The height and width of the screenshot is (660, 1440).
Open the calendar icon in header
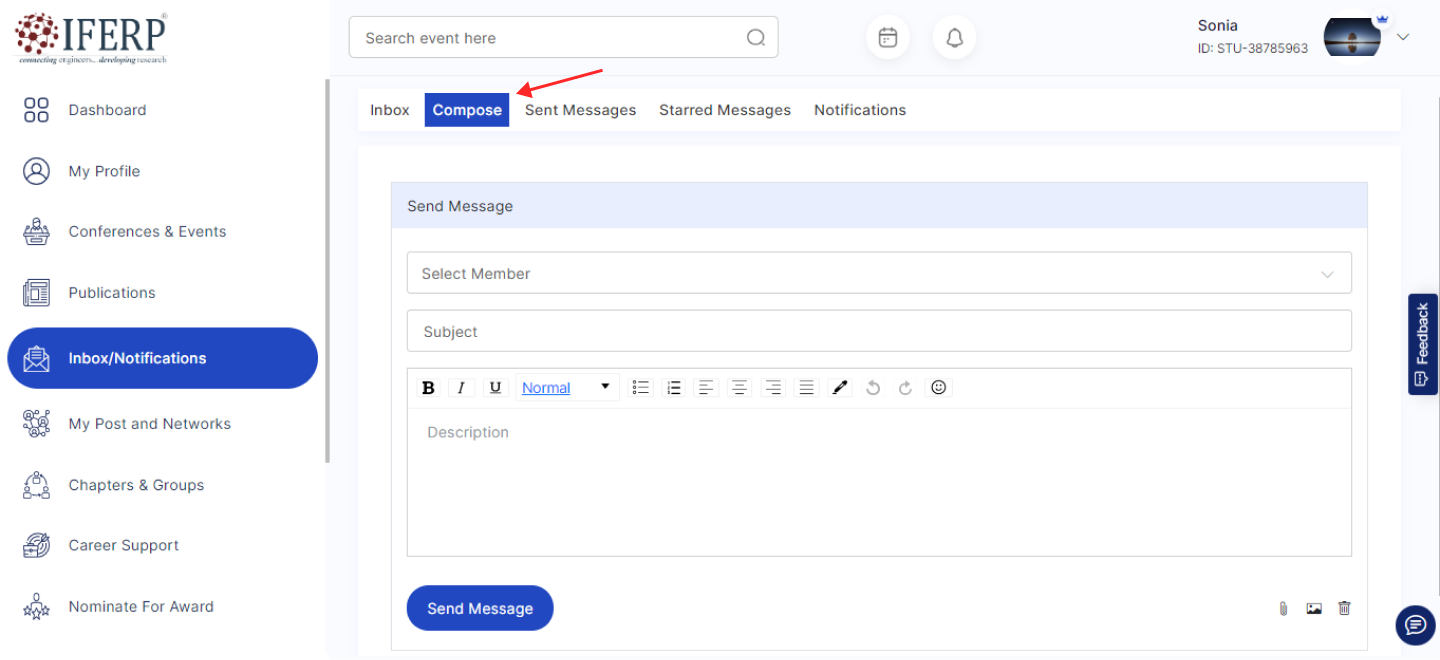(887, 38)
